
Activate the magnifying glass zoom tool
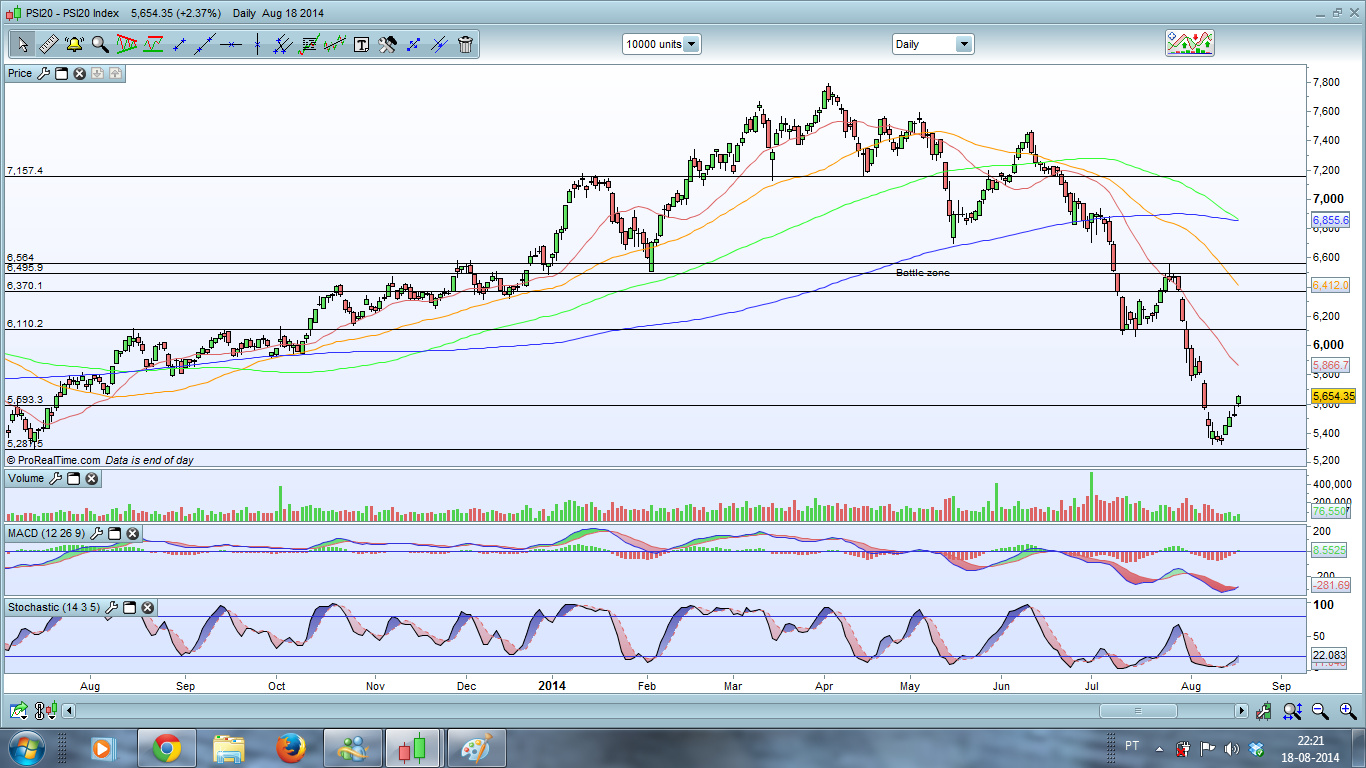coord(100,44)
